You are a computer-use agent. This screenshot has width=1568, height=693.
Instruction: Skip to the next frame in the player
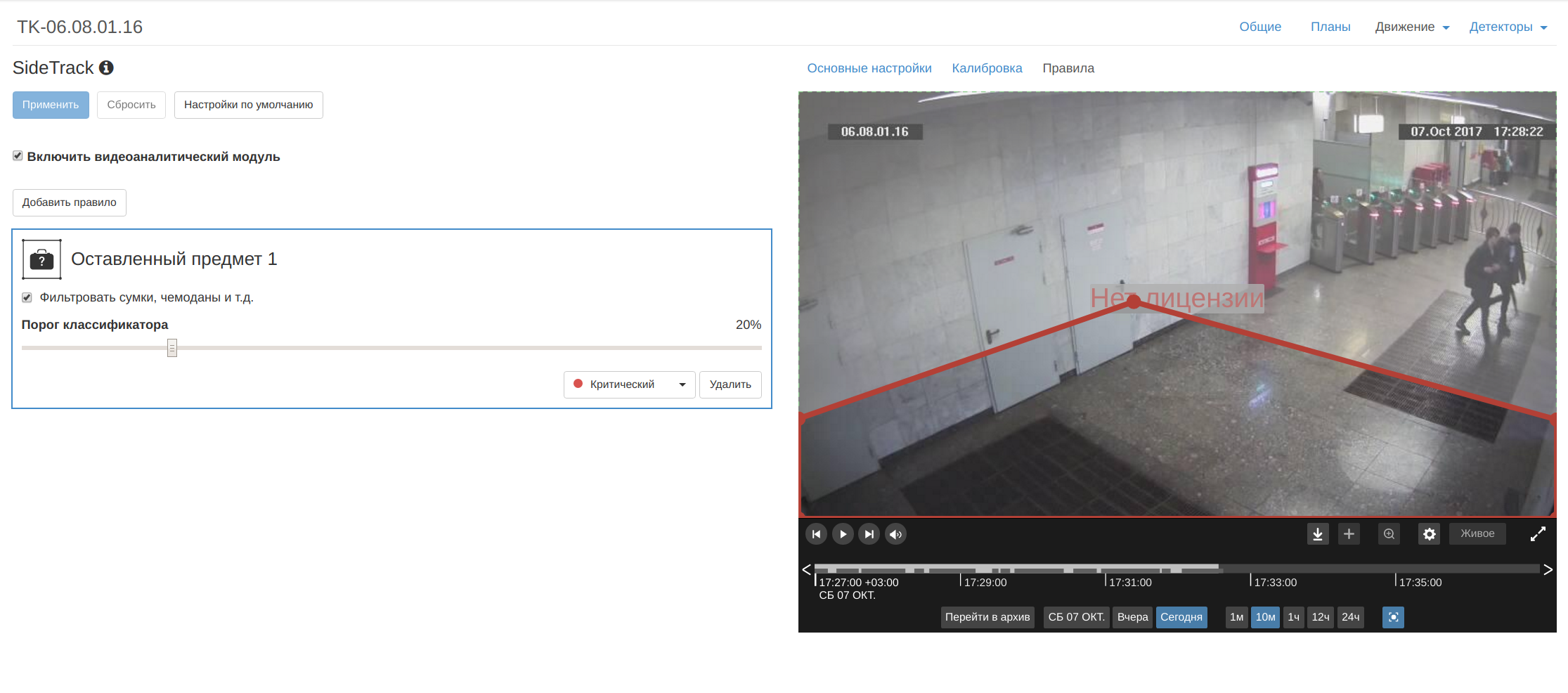869,534
